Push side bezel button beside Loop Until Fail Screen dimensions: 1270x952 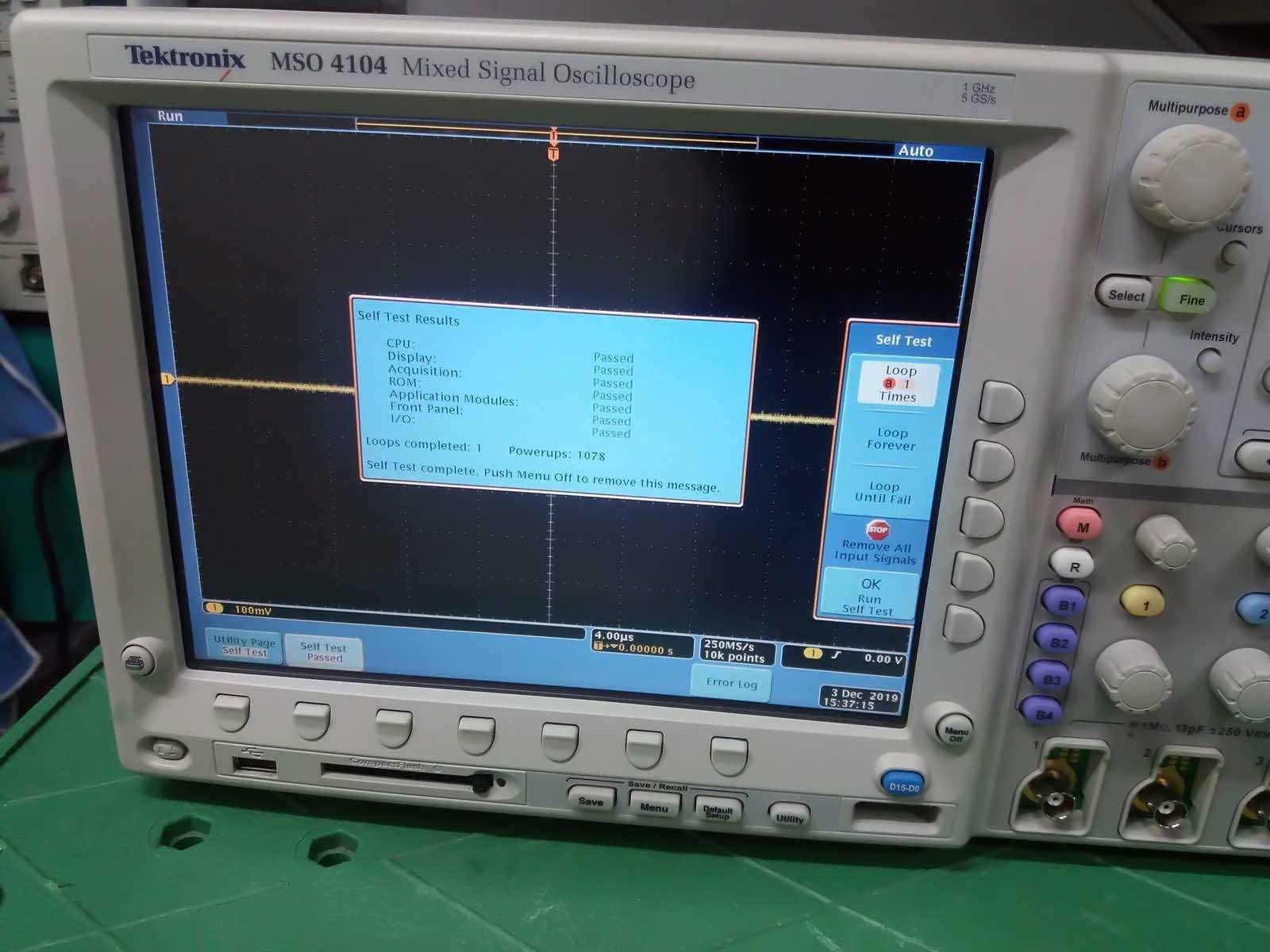click(982, 517)
